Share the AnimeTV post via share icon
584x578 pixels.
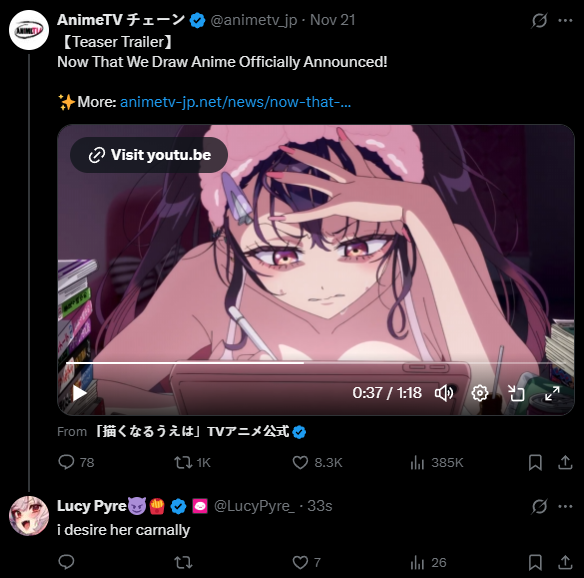(x=565, y=462)
